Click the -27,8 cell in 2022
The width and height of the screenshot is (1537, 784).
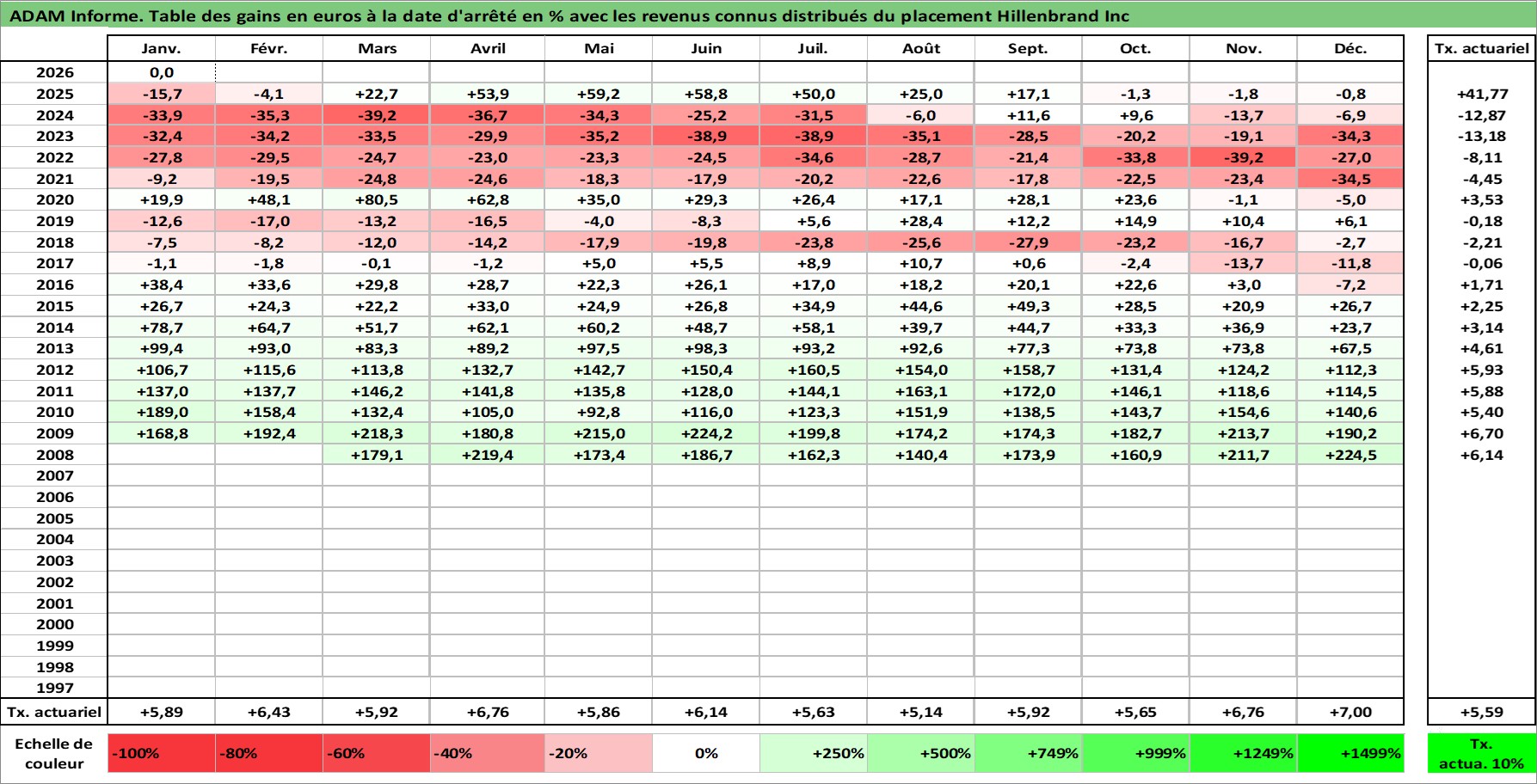point(162,157)
